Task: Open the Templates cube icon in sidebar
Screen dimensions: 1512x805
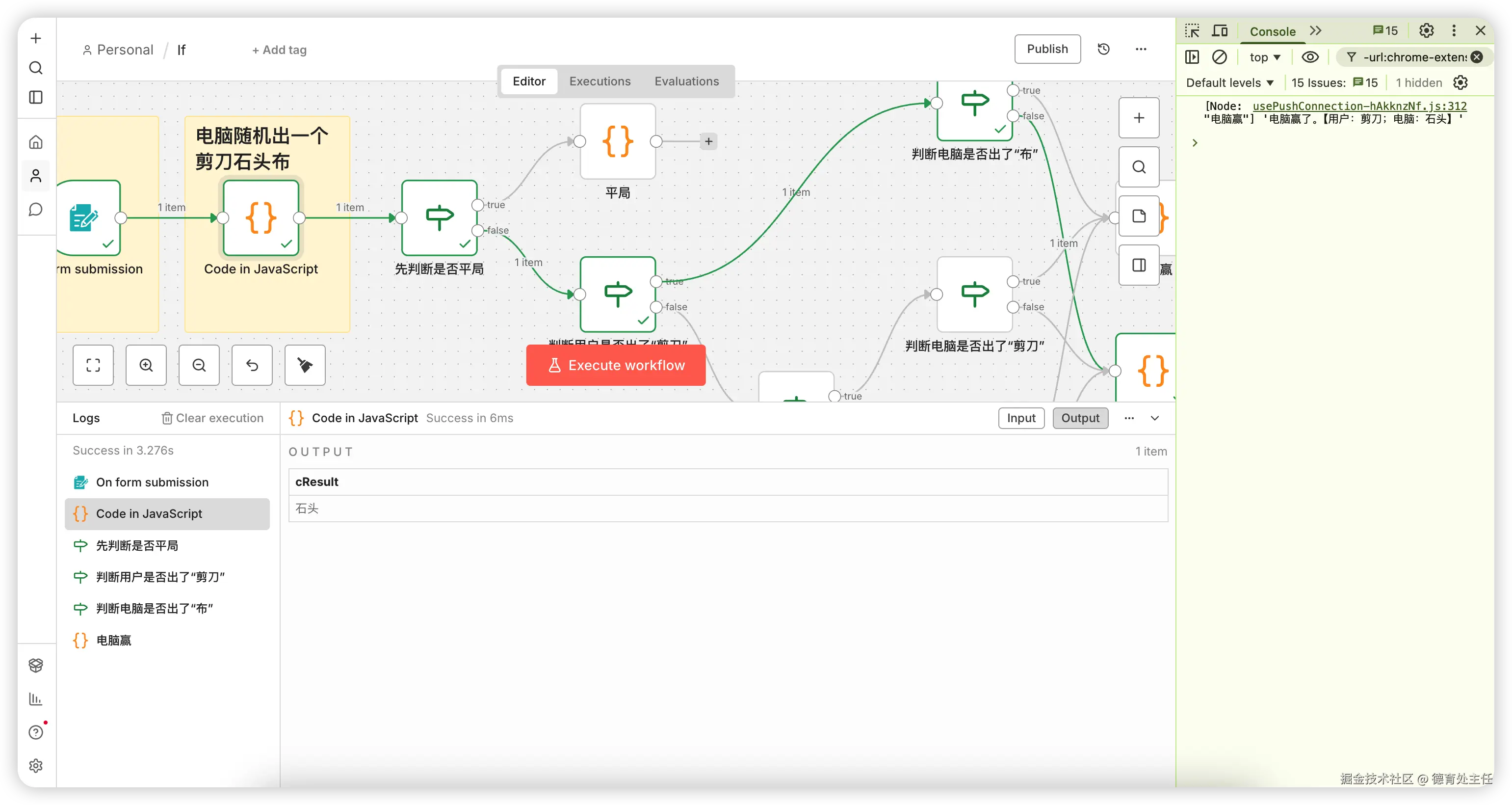Action: coord(36,665)
